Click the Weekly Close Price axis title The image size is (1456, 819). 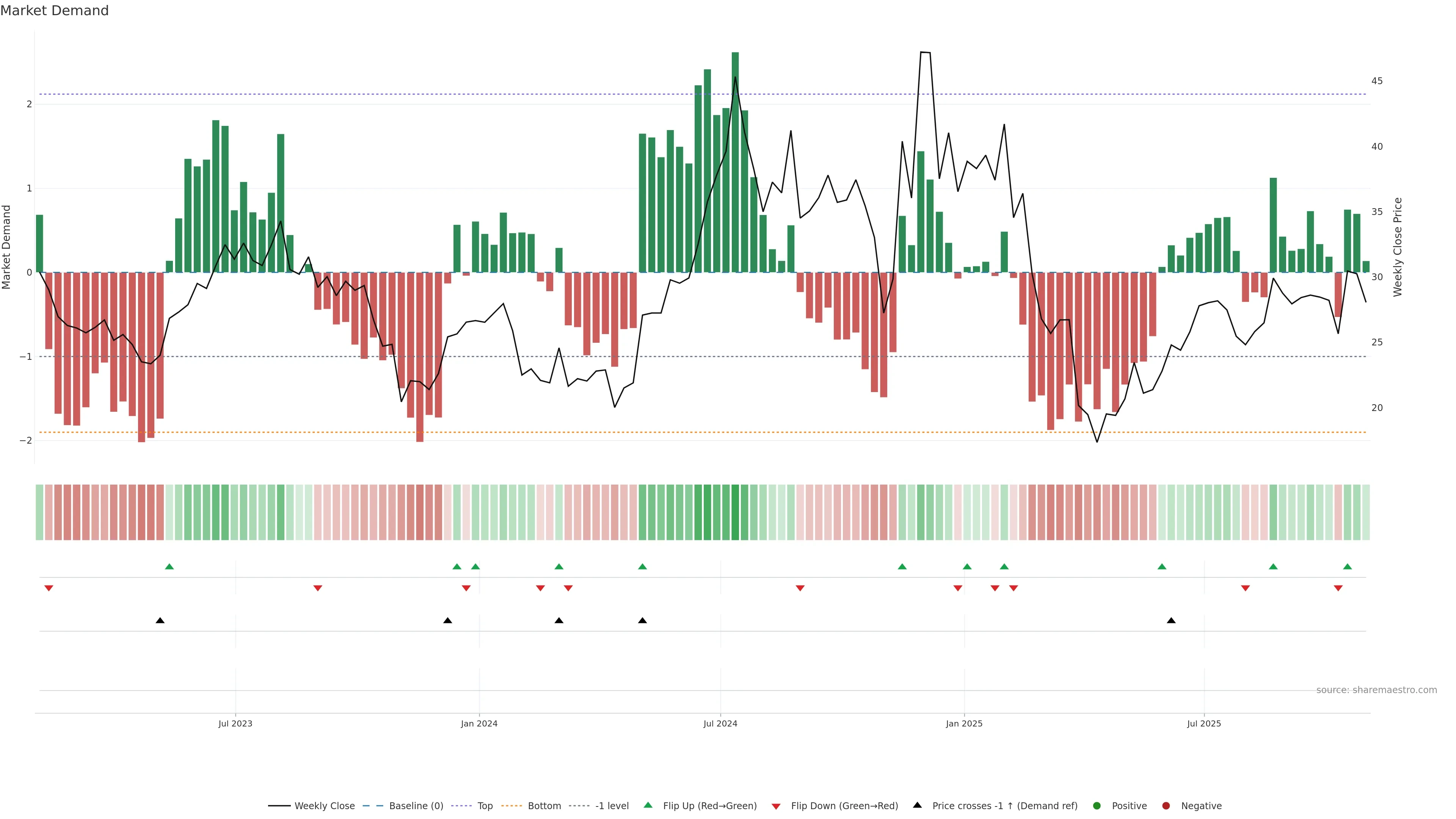tap(1397, 247)
